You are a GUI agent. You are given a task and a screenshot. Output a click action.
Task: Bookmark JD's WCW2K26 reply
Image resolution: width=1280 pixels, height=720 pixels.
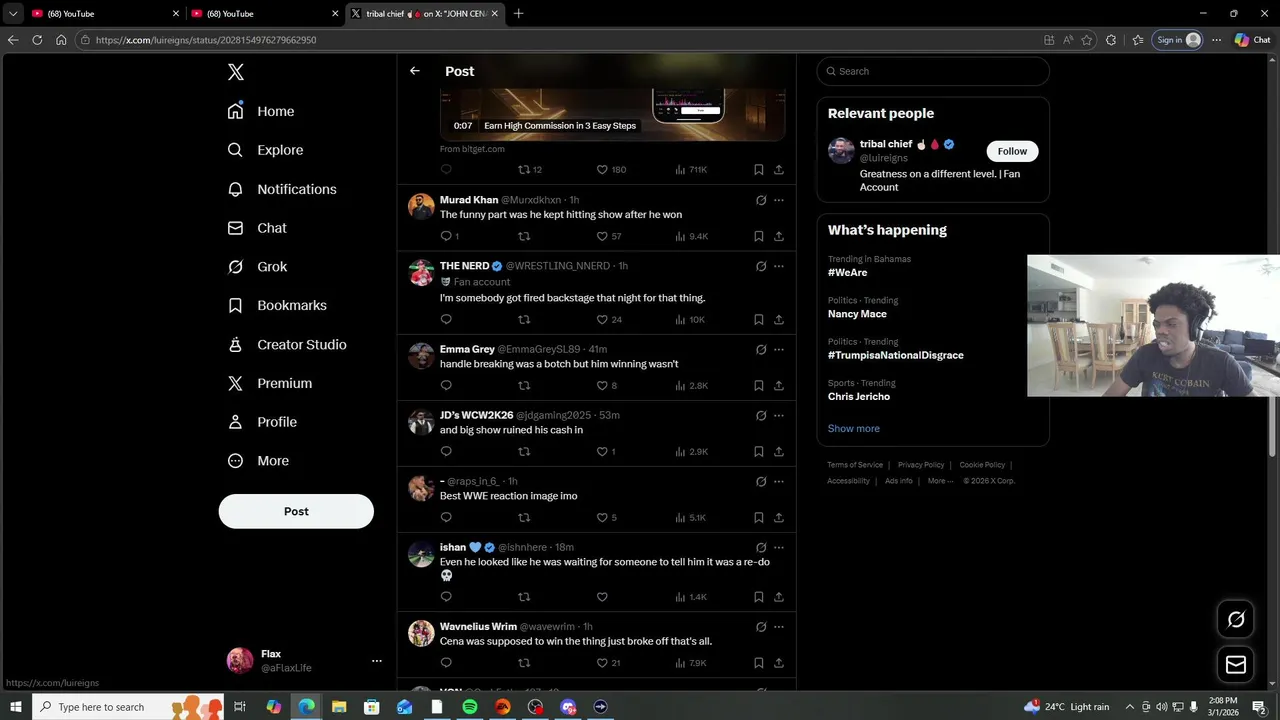(x=758, y=451)
